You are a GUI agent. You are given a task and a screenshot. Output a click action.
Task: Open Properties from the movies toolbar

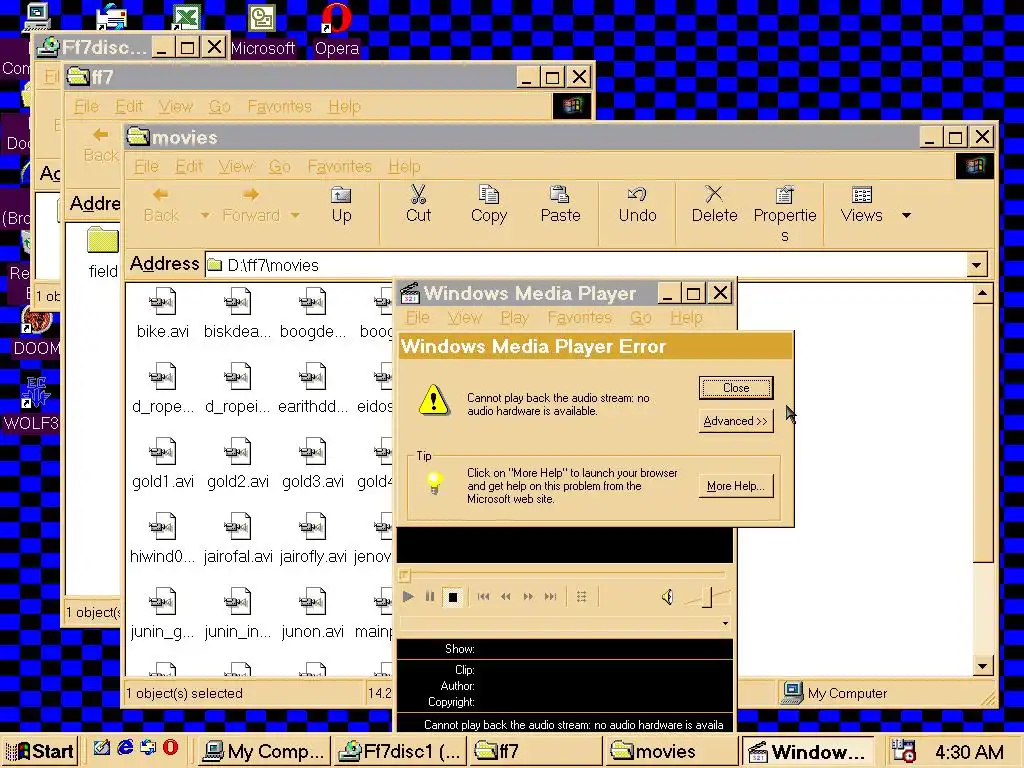[784, 214]
